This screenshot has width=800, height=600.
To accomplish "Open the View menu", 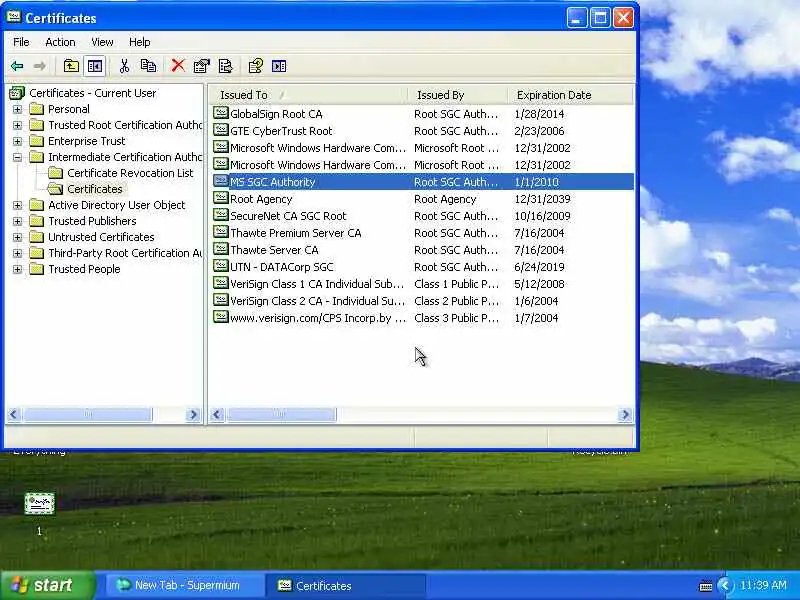I will [x=102, y=42].
